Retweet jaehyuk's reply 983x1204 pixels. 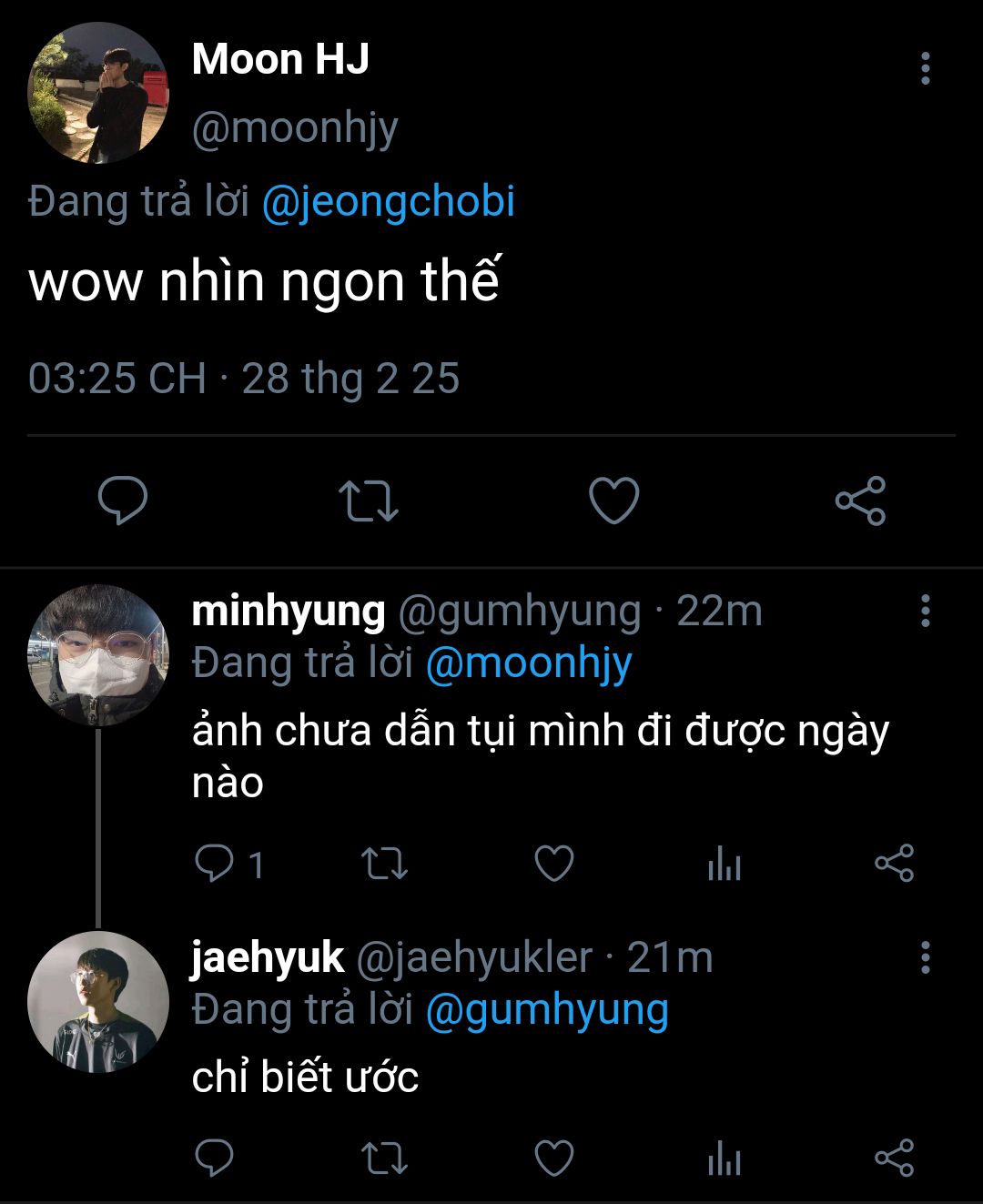[384, 1158]
